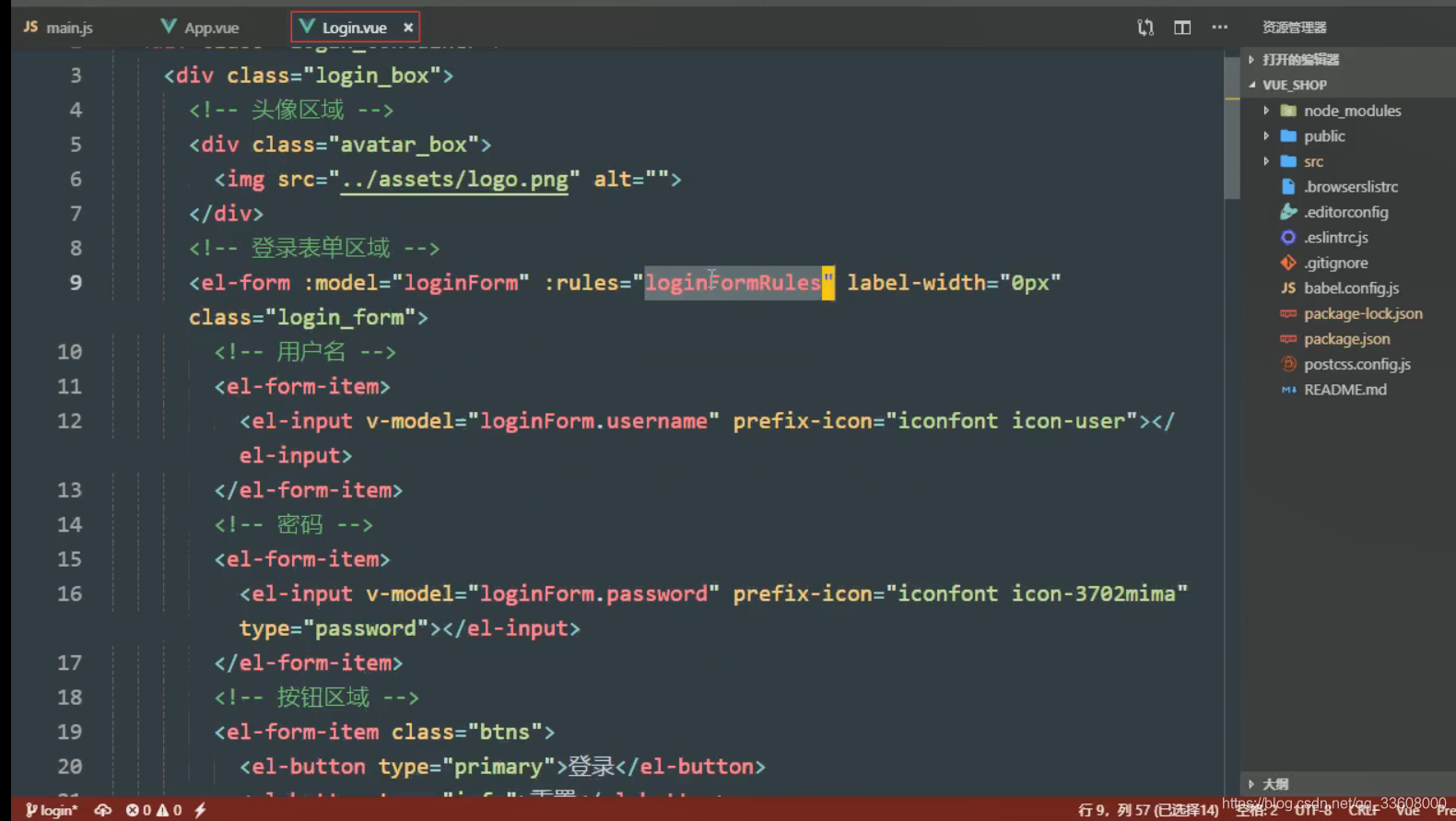Expand the node_modules folder arrow

[1266, 111]
